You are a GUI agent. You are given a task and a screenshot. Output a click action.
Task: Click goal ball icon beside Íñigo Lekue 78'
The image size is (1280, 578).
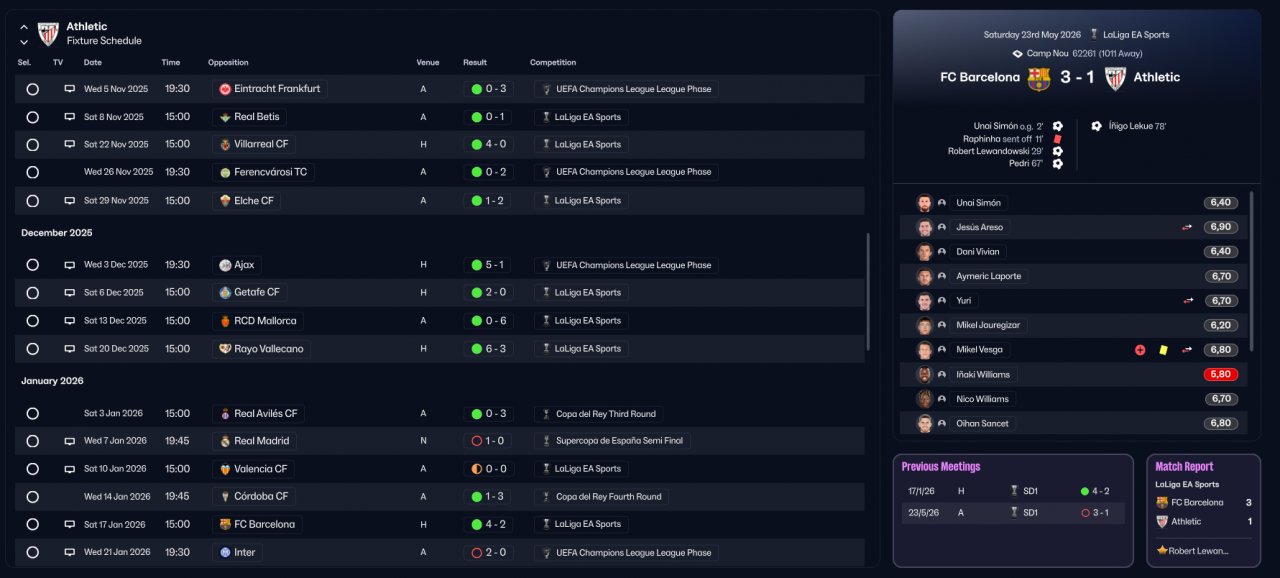[1096, 126]
